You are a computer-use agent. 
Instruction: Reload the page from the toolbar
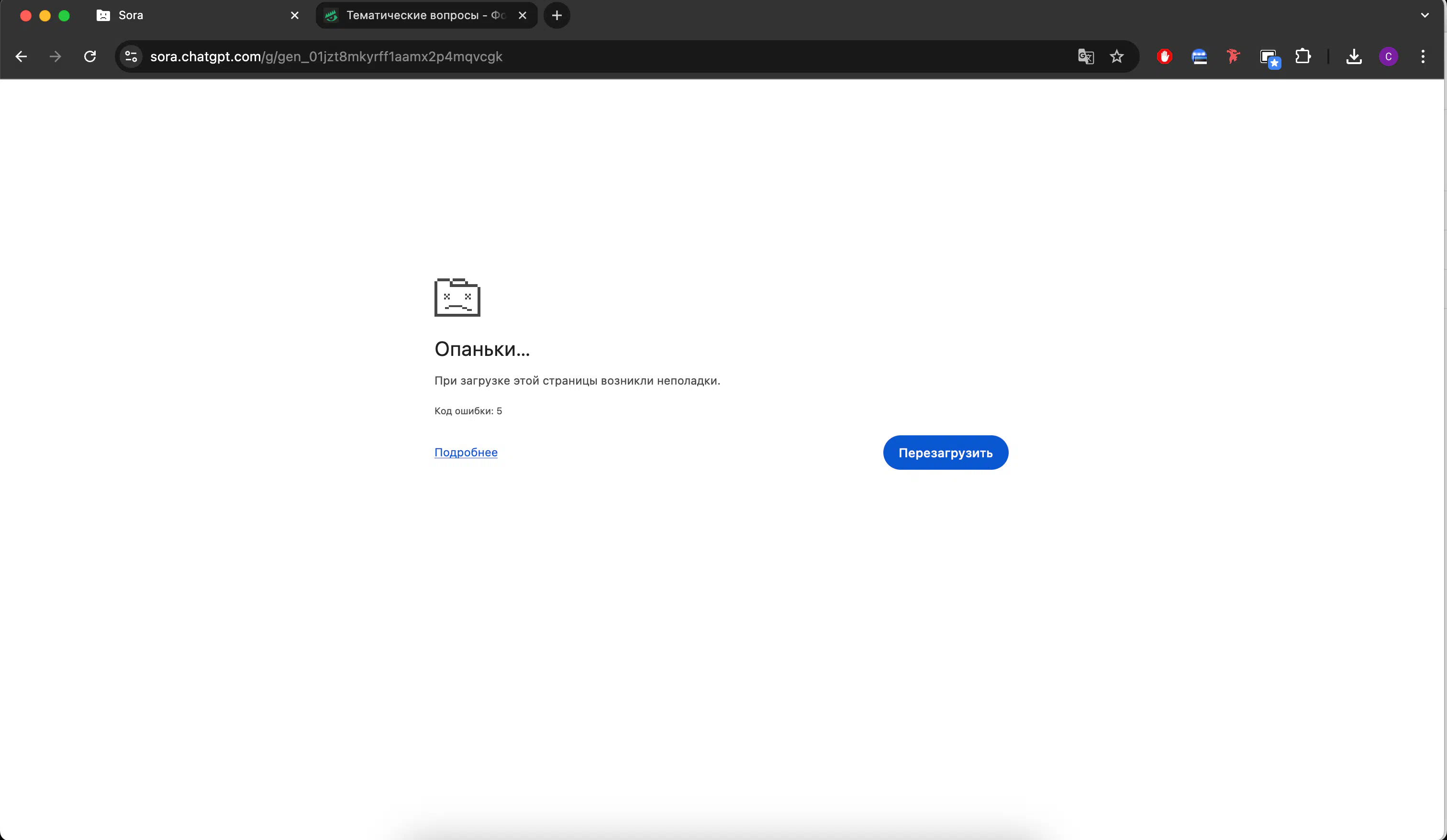pos(90,56)
